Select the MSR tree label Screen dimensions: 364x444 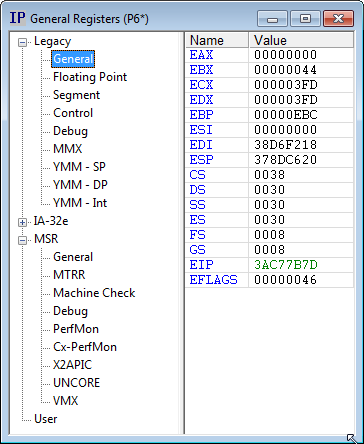[46, 239]
